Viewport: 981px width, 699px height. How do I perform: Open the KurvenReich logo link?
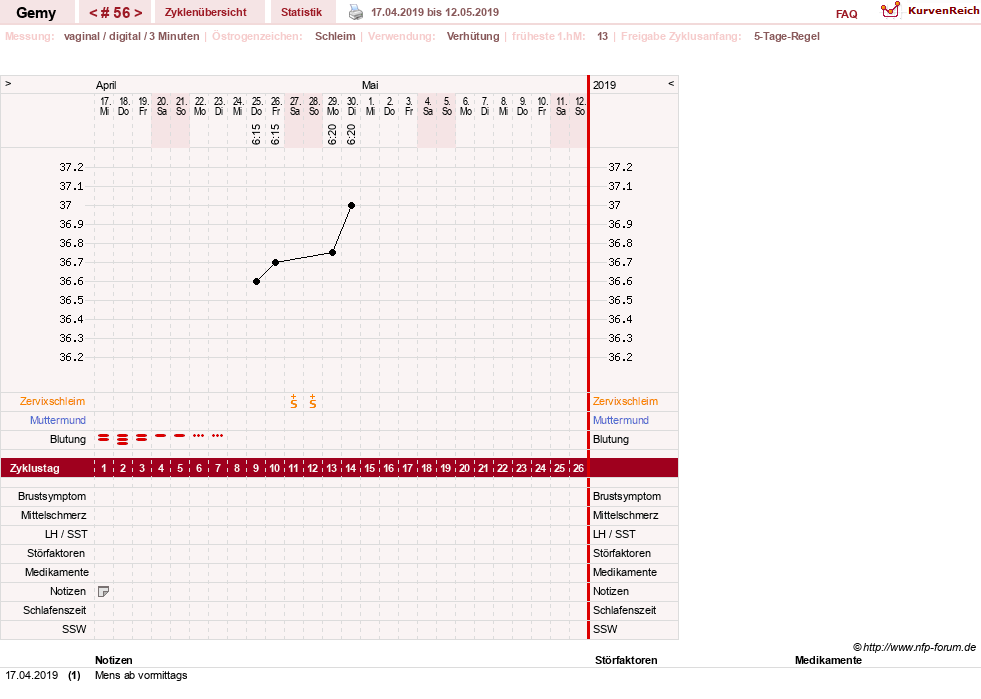[930, 11]
